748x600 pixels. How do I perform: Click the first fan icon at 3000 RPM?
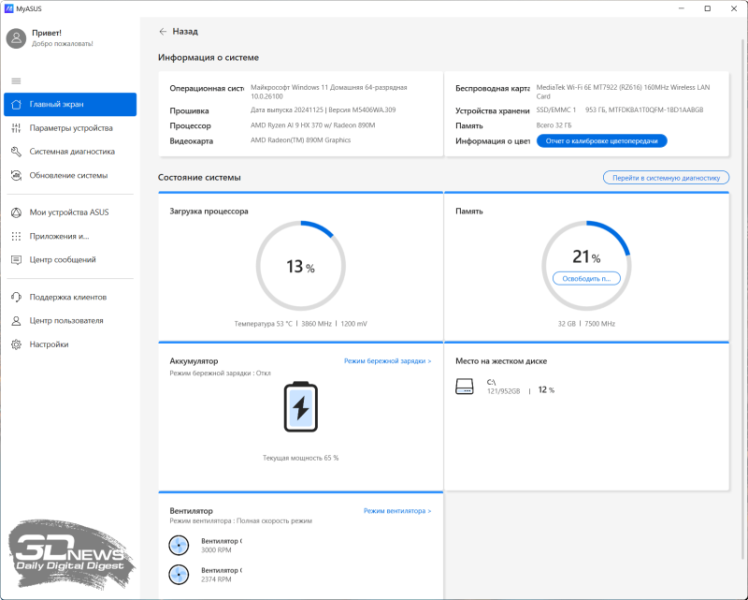coord(179,545)
